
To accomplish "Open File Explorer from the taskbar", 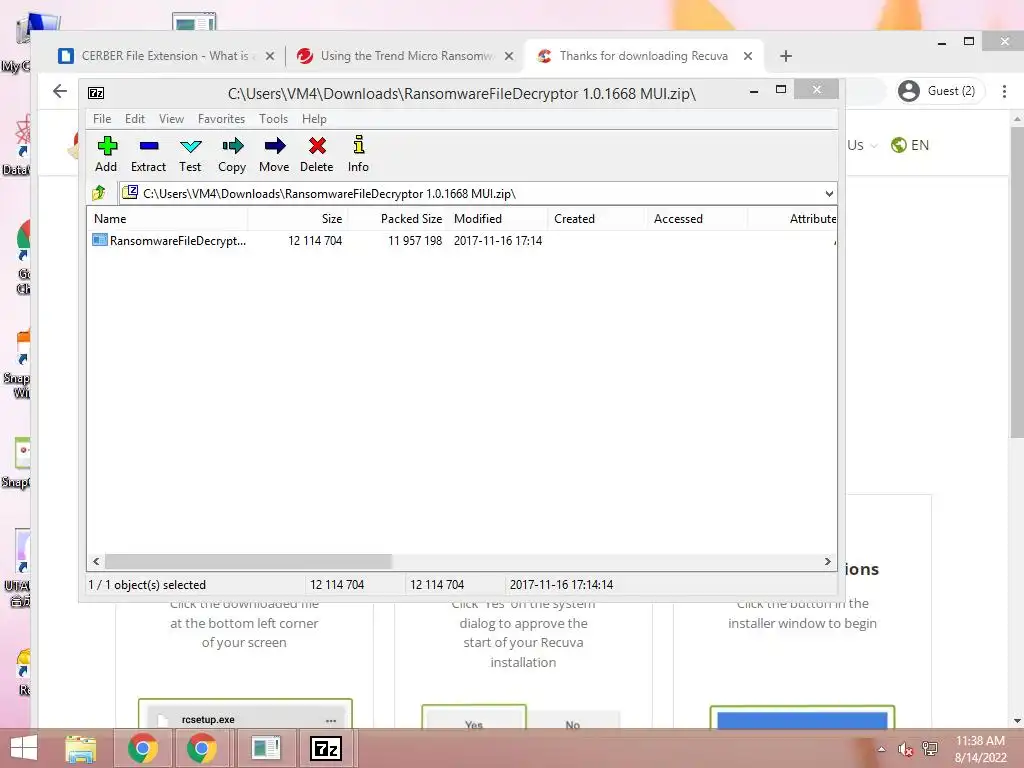I will click(81, 748).
